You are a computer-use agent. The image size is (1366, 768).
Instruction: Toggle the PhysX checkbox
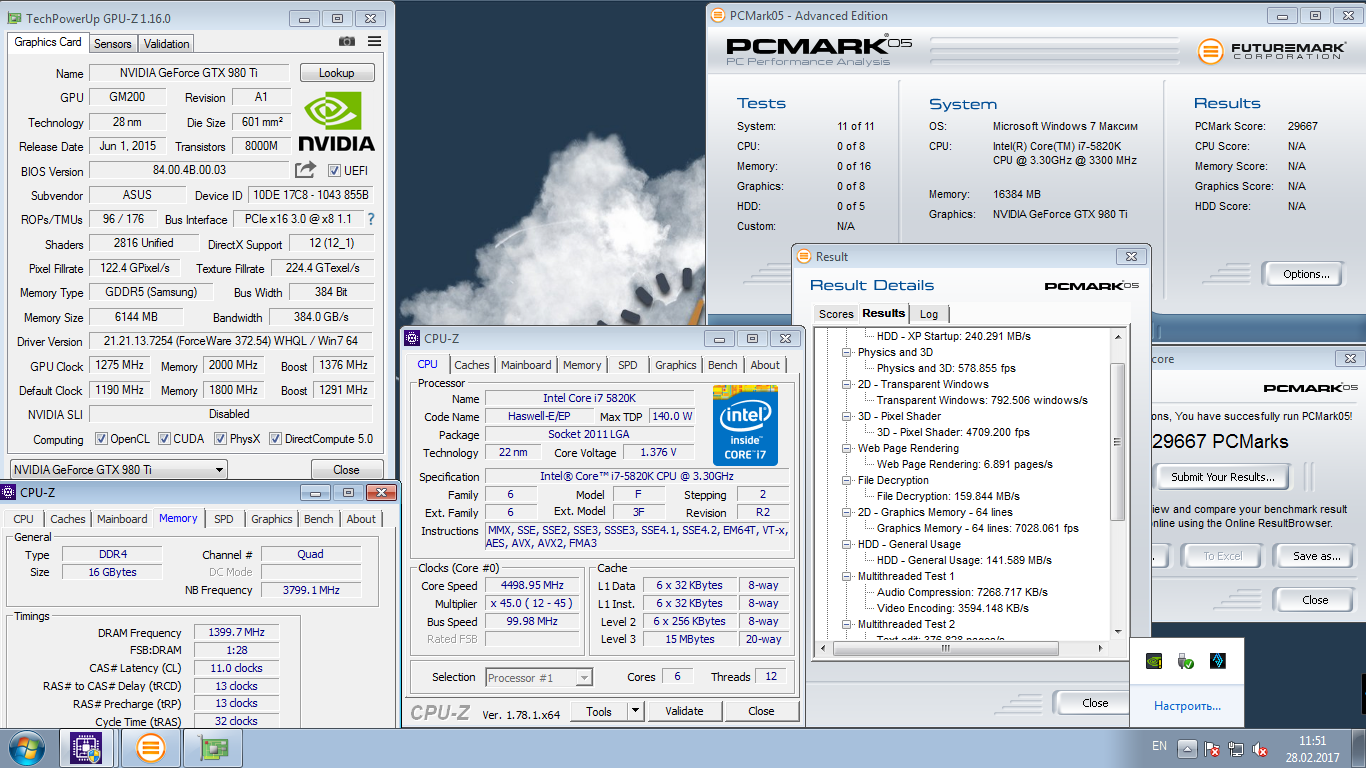(x=218, y=439)
